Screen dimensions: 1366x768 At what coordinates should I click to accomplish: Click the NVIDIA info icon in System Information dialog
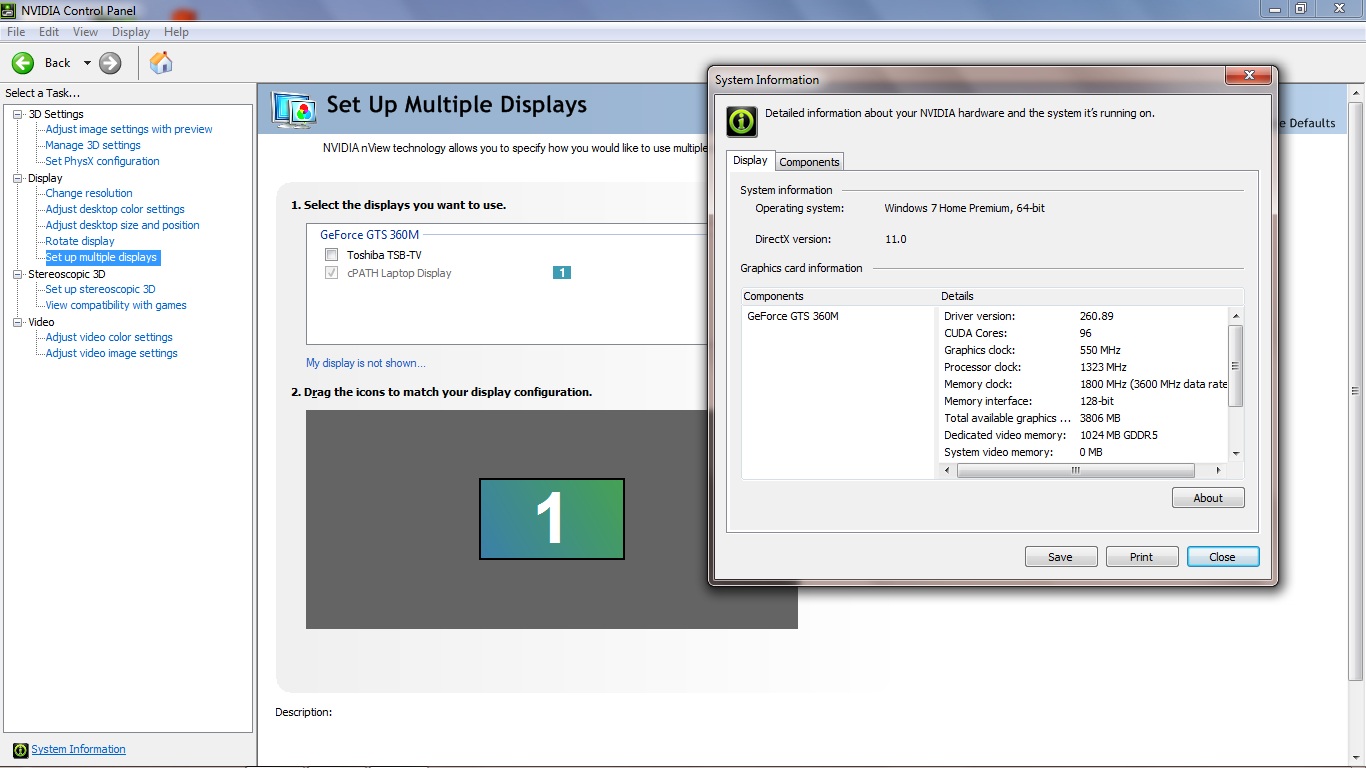pyautogui.click(x=741, y=121)
